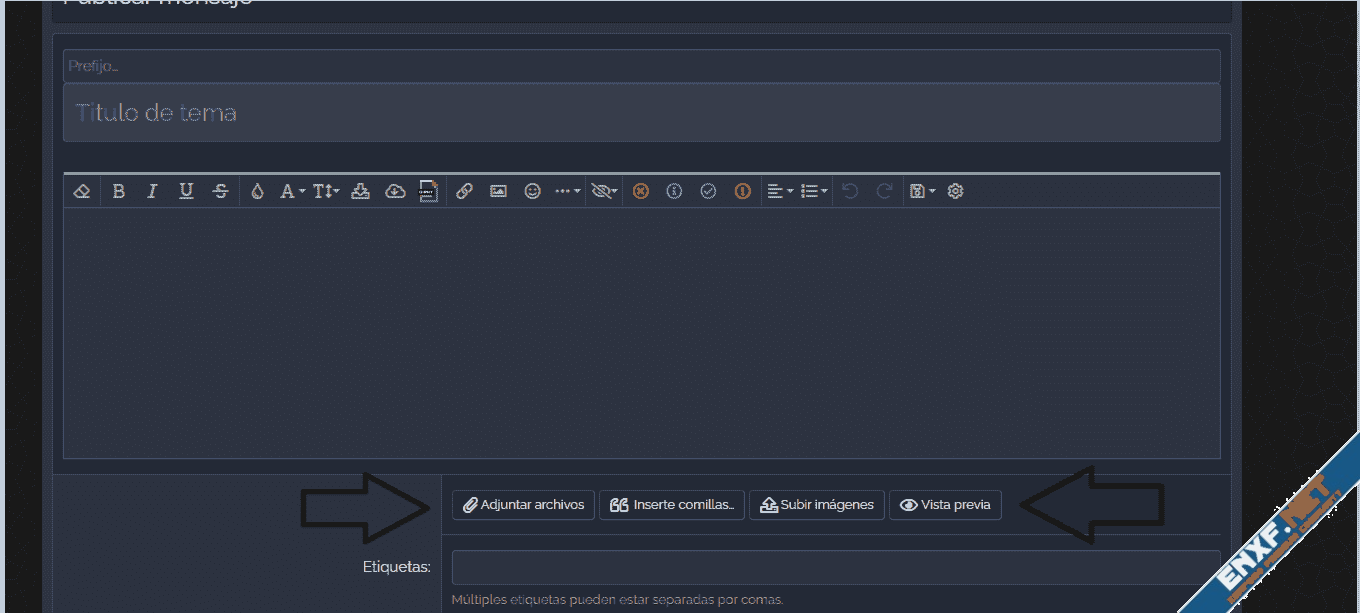Expand the font size dropdown
This screenshot has height=613, width=1360.
[x=326, y=191]
